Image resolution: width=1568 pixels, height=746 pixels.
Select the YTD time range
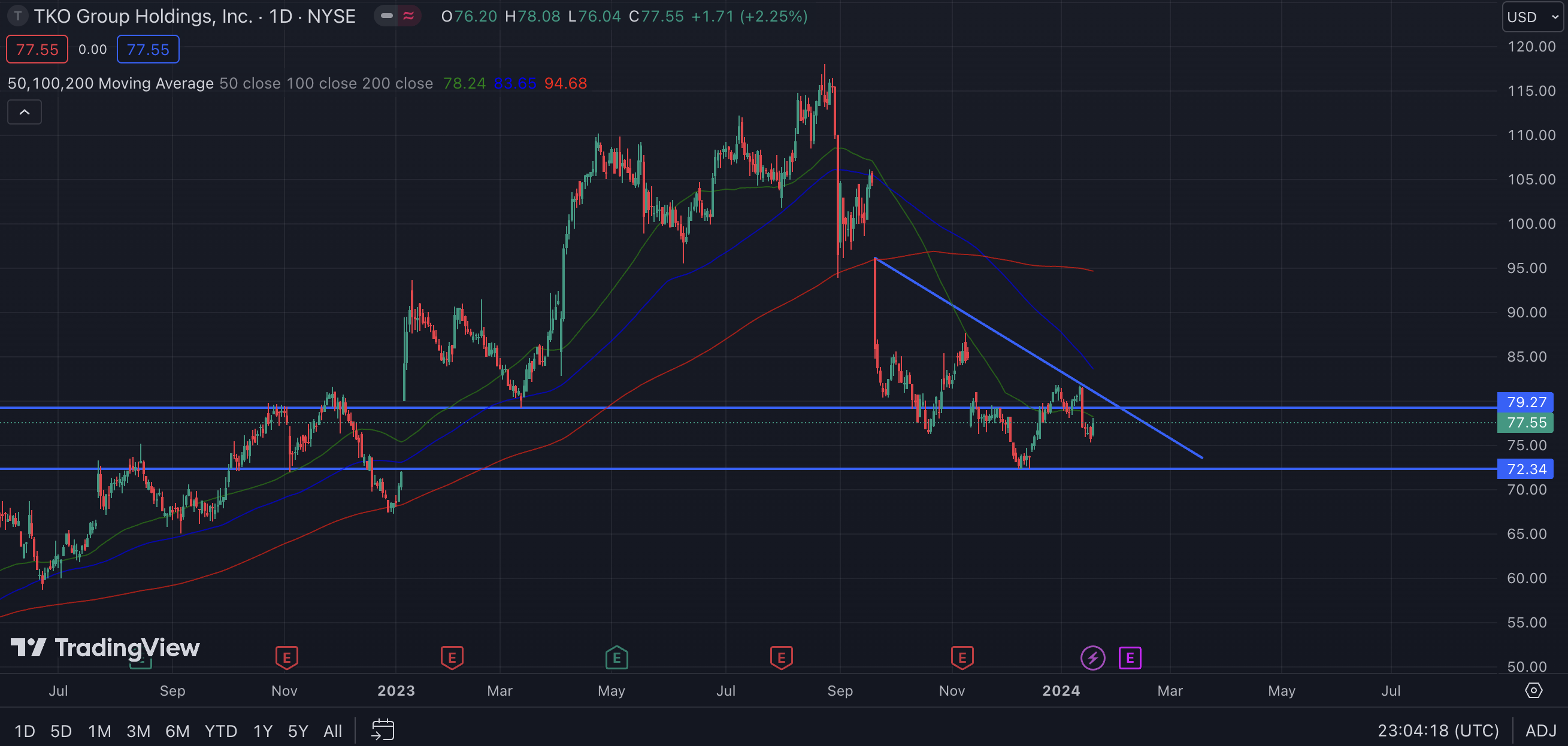(x=220, y=731)
